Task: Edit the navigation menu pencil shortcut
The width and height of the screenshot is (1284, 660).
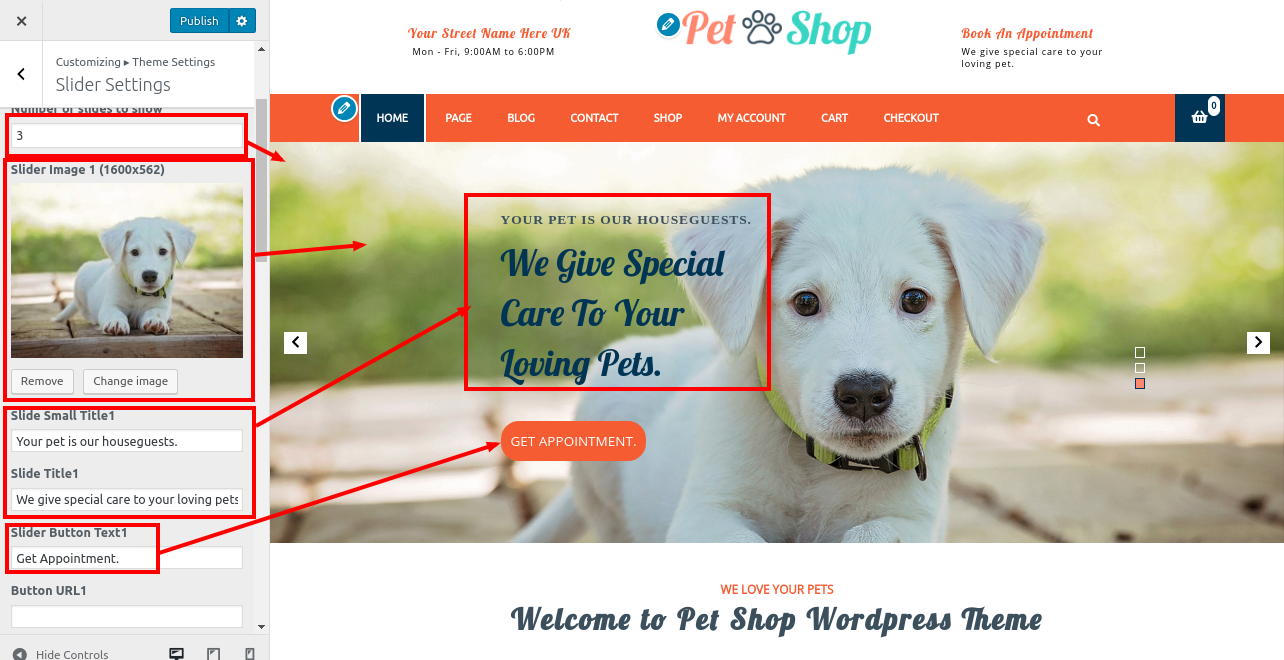Action: pos(344,108)
